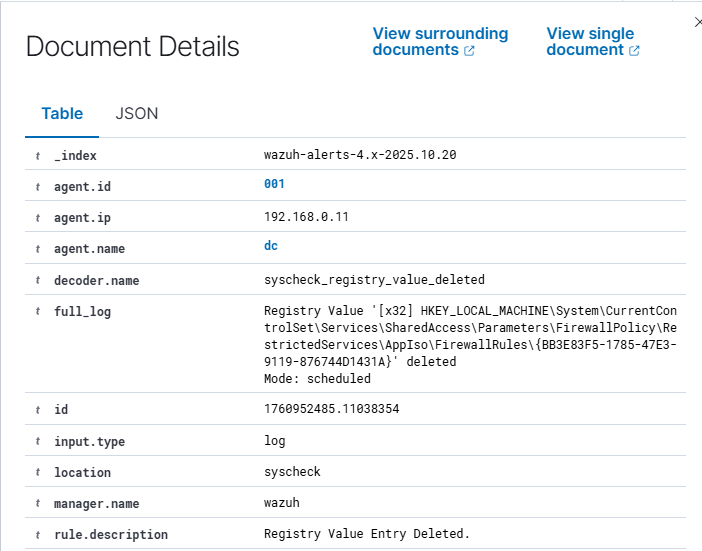Viewport: 702px width, 551px height.
Task: Close the Document Details flyout
Action: pyautogui.click(x=697, y=22)
